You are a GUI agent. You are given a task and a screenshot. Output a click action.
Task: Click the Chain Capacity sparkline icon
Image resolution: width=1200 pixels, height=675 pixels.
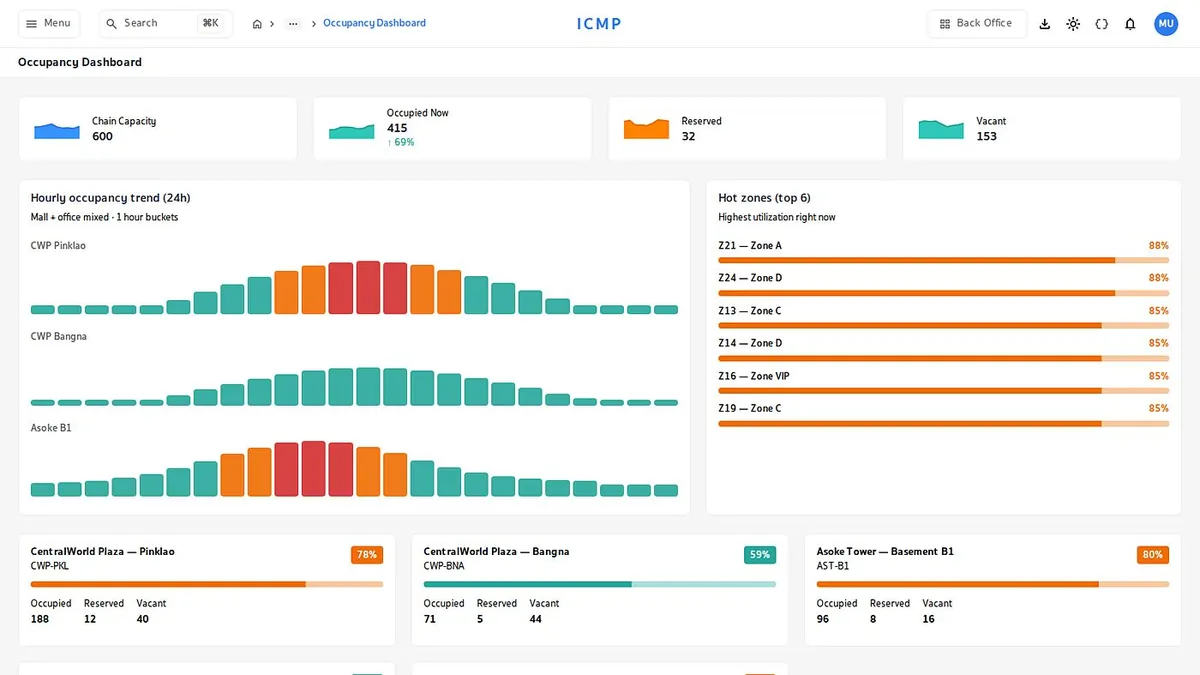tap(57, 129)
